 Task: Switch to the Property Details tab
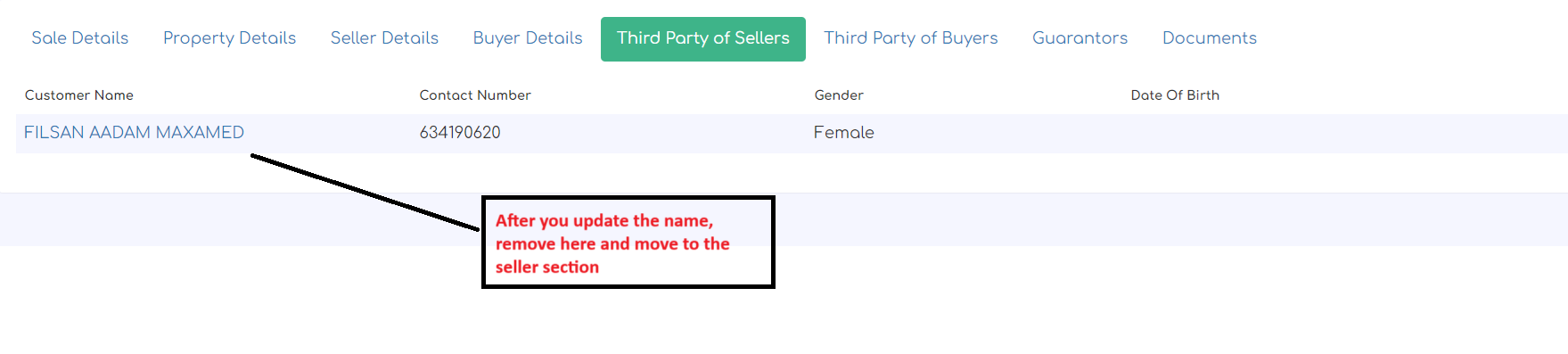point(229,38)
